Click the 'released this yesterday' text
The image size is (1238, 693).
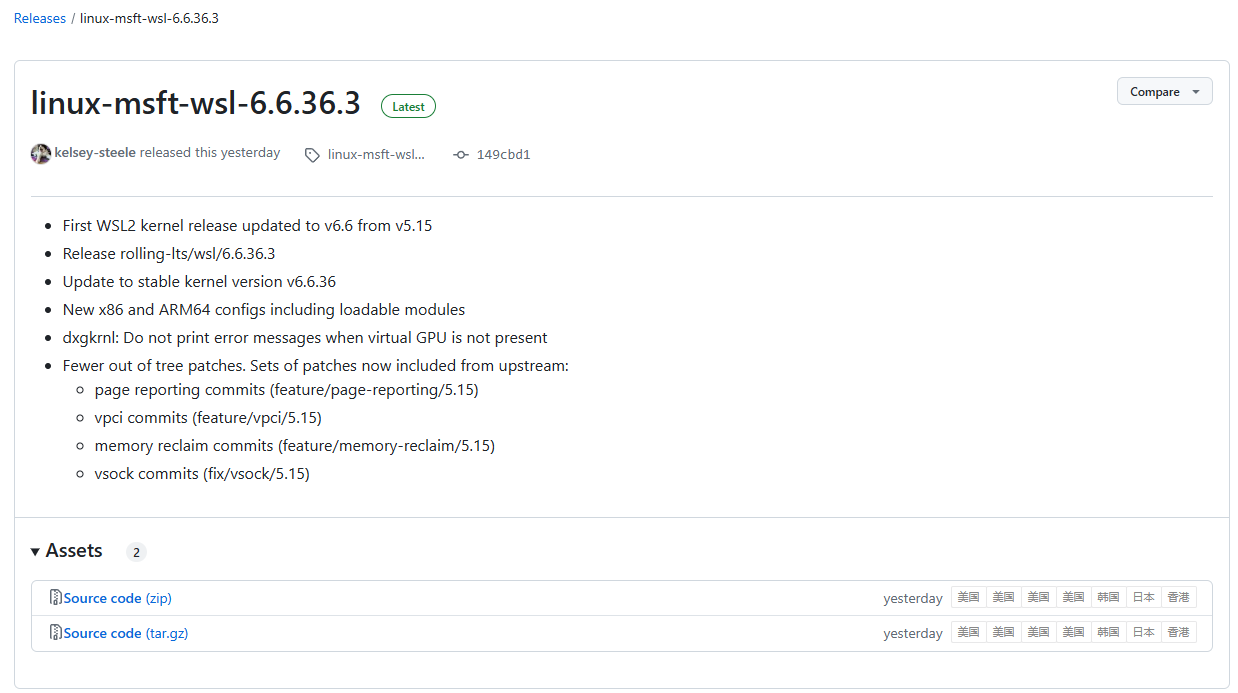210,153
